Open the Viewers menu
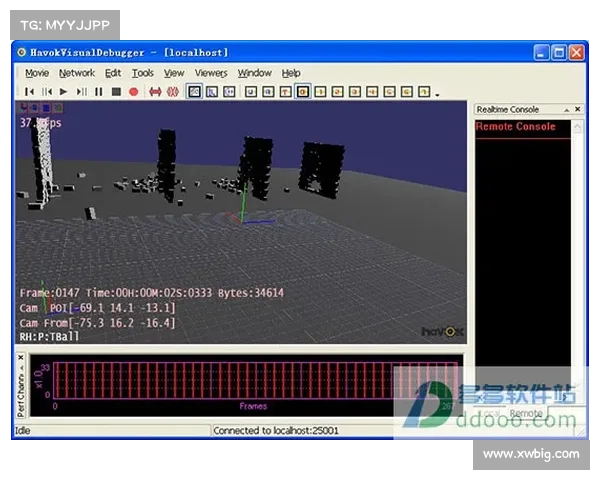This screenshot has width=600, height=480. pyautogui.click(x=211, y=73)
